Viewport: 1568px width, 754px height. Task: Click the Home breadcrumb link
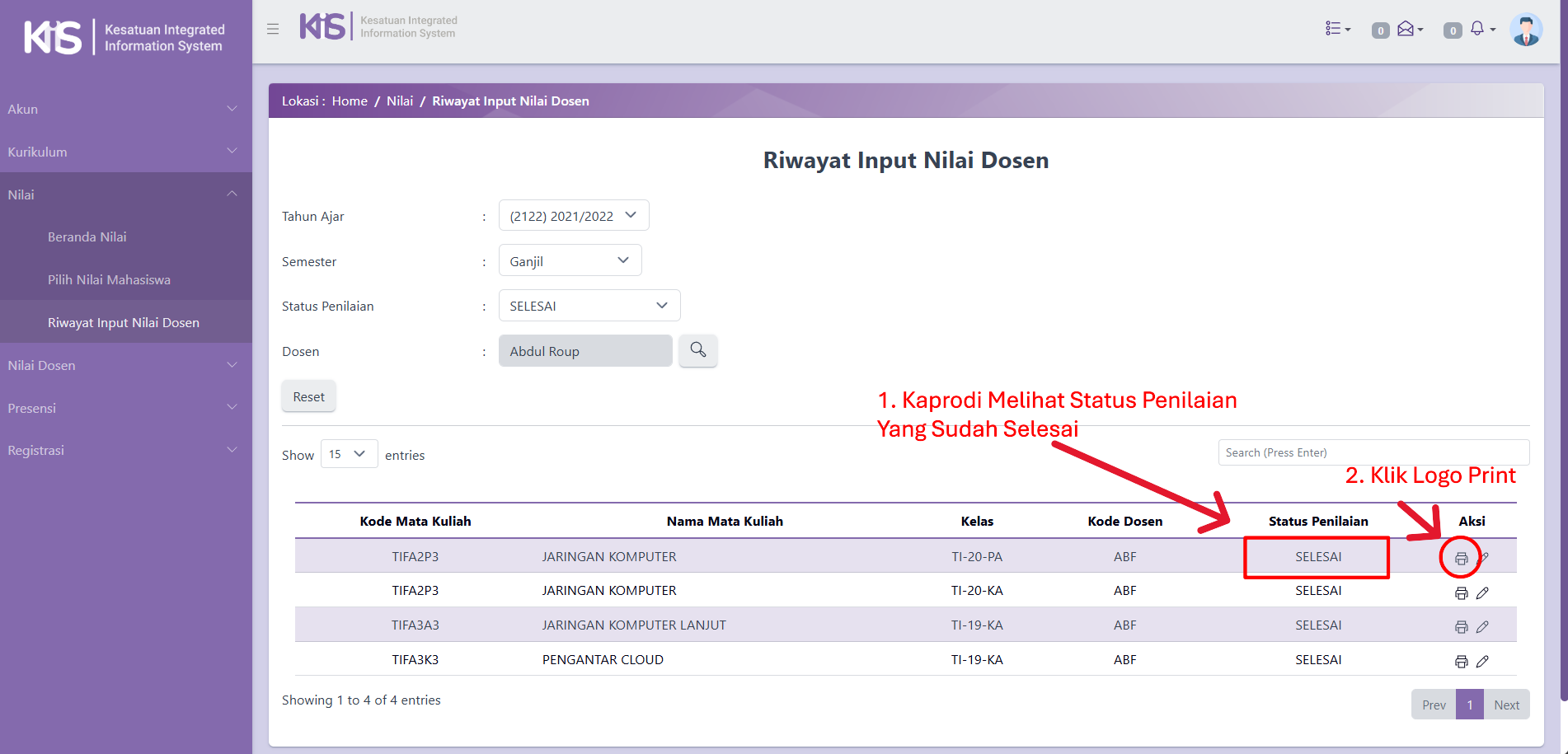pos(350,101)
